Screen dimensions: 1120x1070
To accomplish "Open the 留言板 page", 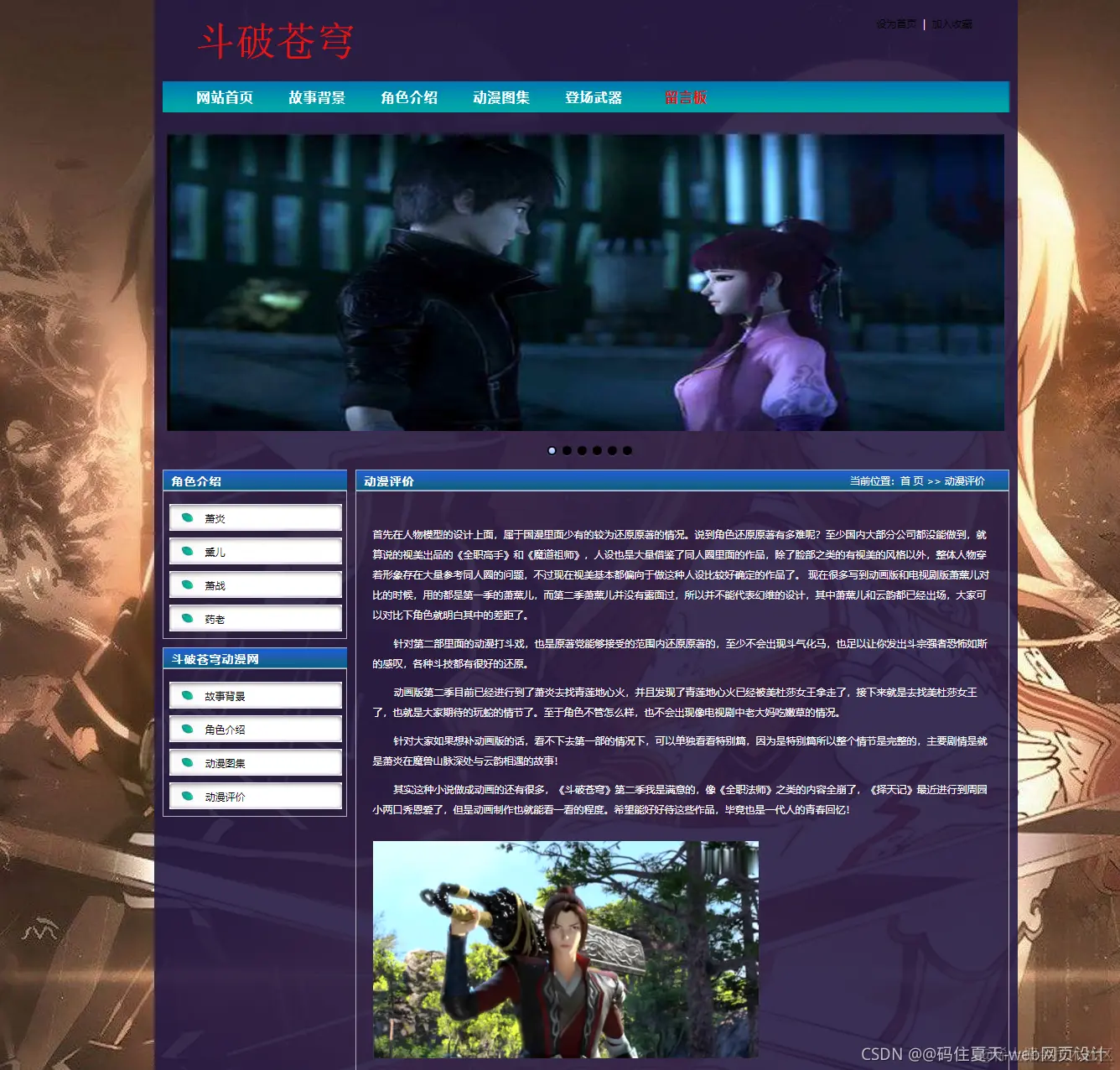I will click(x=685, y=96).
